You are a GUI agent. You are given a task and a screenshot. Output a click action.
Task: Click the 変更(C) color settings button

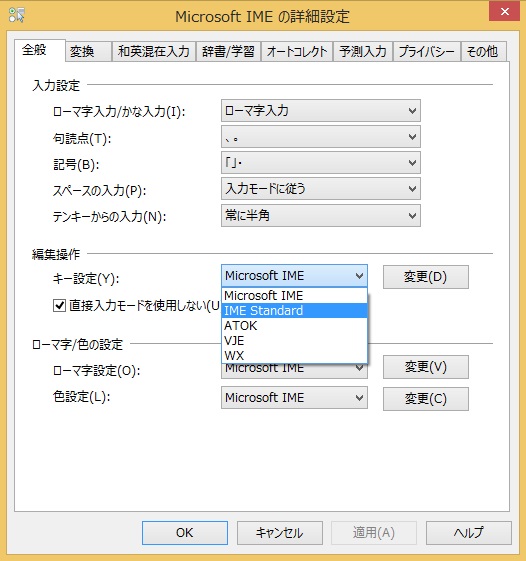point(425,399)
